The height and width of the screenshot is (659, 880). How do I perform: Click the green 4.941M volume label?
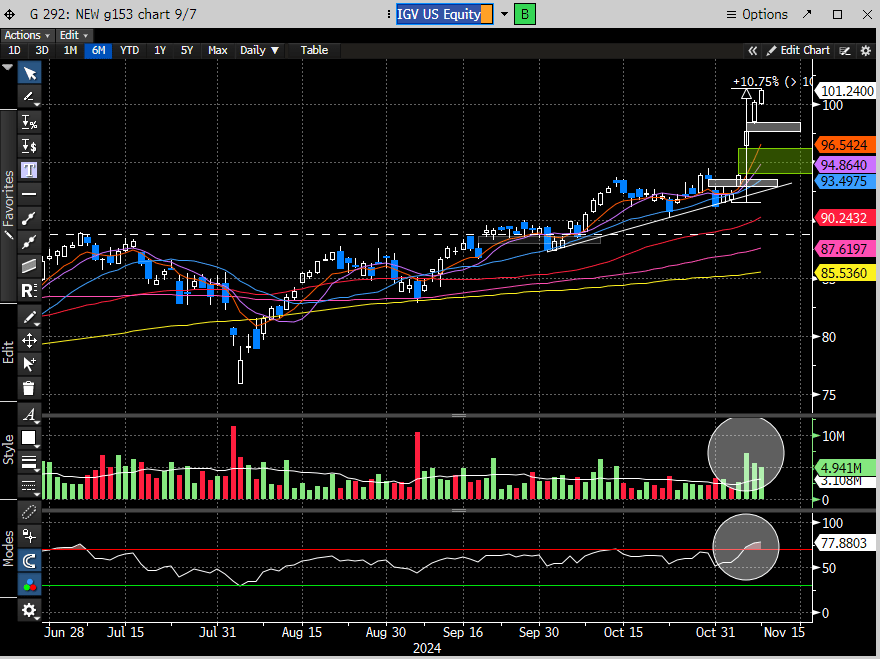(844, 467)
